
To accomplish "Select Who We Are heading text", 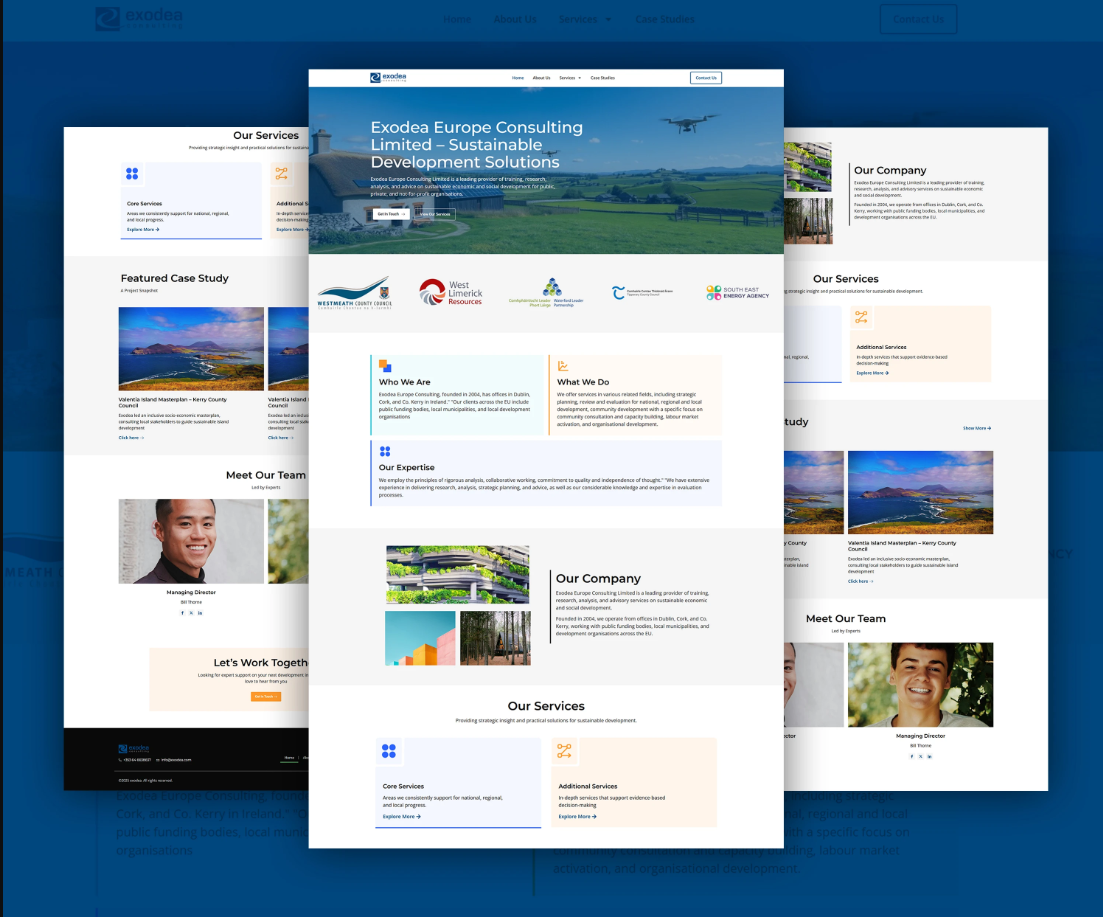I will point(404,382).
